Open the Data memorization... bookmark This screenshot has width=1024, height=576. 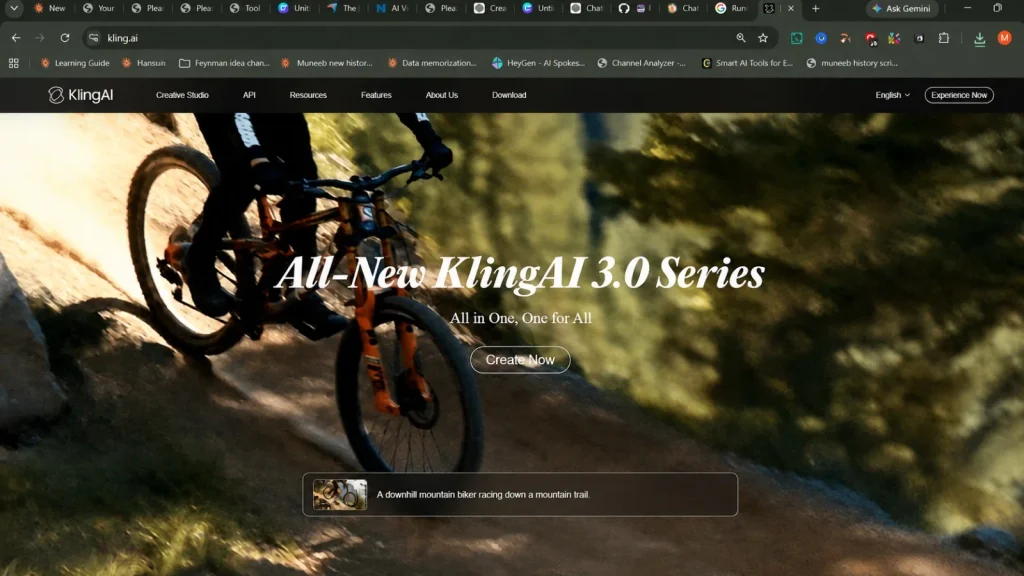click(432, 63)
